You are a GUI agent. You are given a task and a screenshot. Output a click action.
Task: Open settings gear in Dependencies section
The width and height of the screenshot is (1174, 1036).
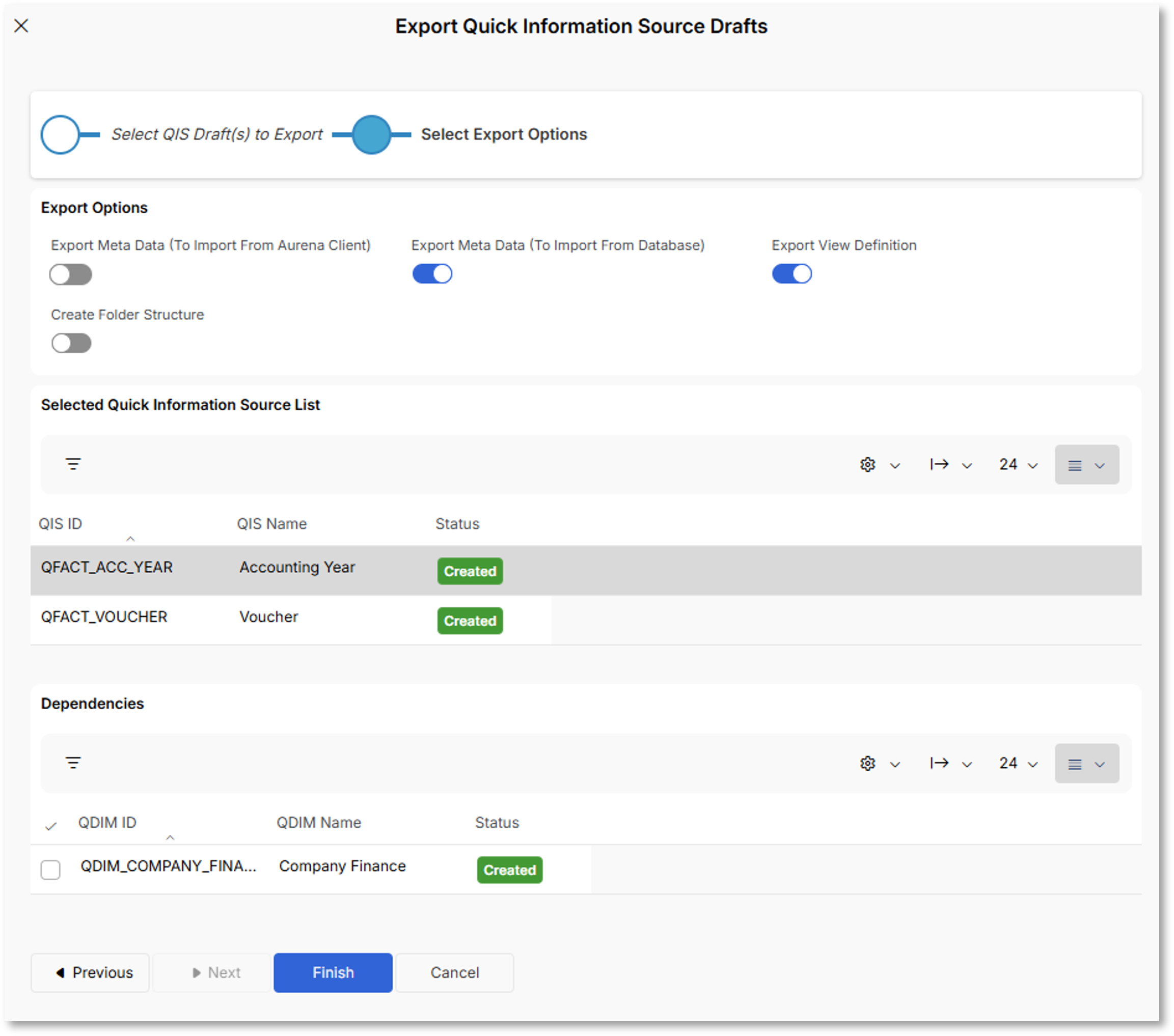click(867, 763)
